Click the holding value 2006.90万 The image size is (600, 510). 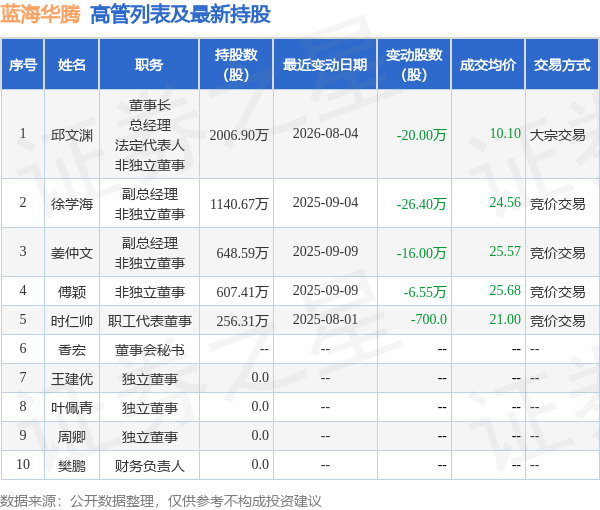[239, 135]
